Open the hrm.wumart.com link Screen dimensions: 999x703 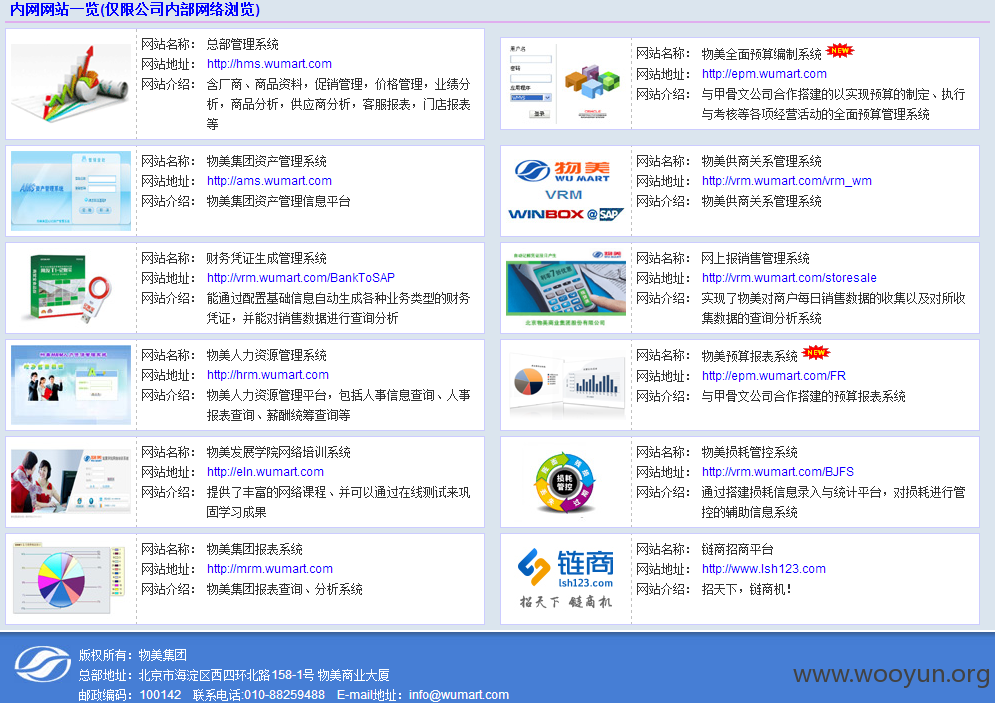[x=268, y=375]
